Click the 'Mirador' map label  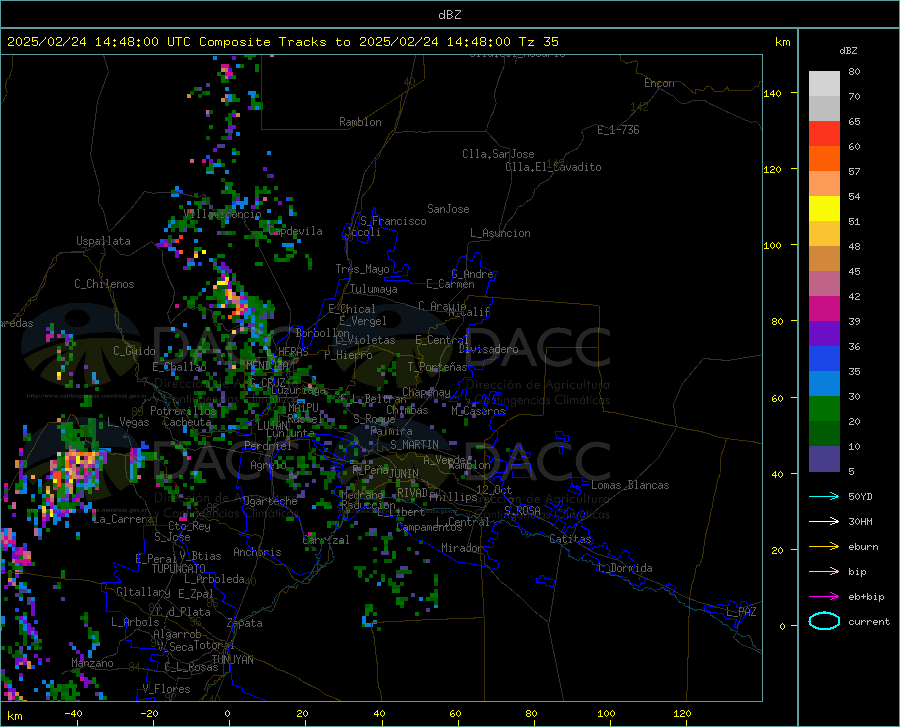(461, 549)
